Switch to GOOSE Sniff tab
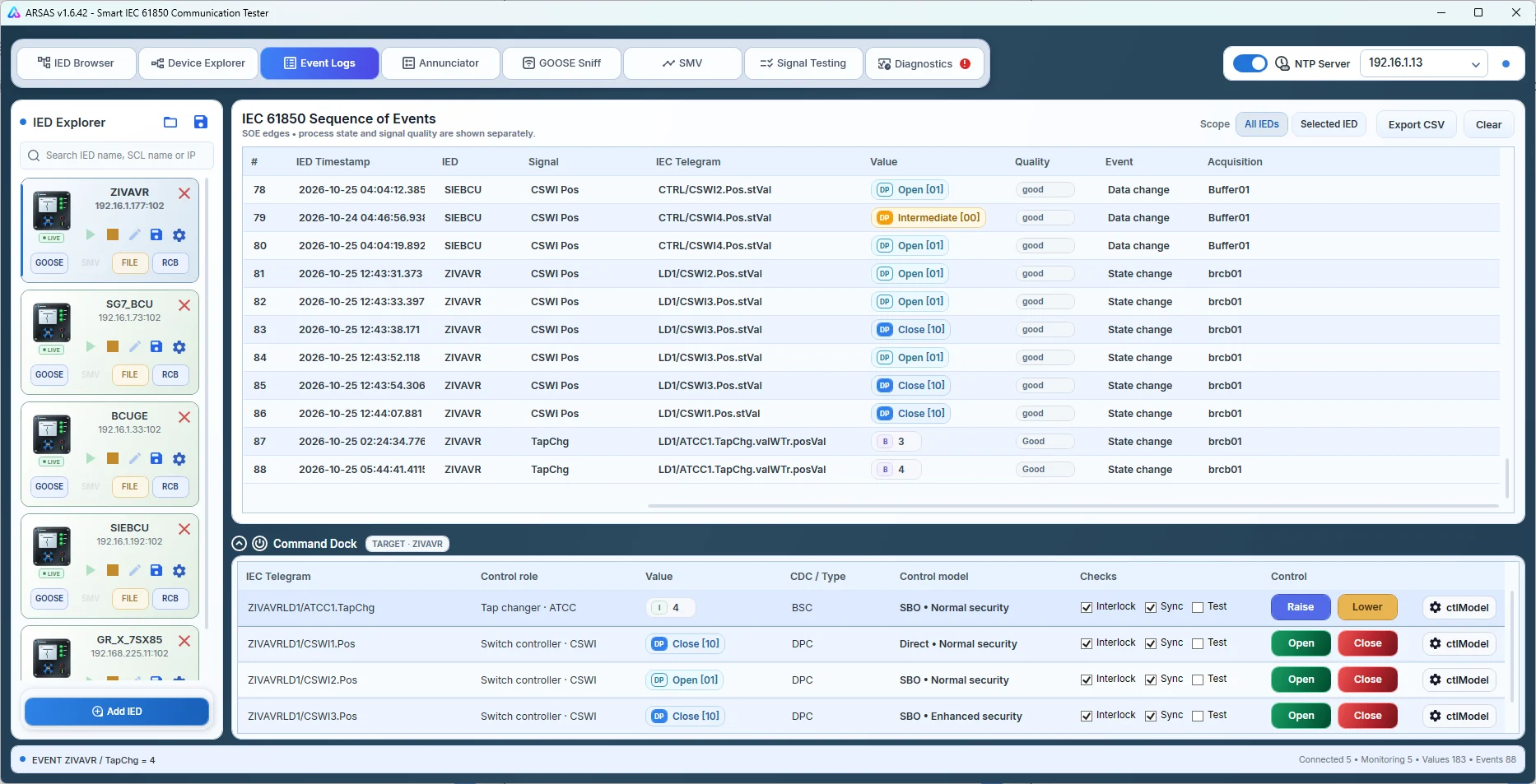 (x=562, y=63)
